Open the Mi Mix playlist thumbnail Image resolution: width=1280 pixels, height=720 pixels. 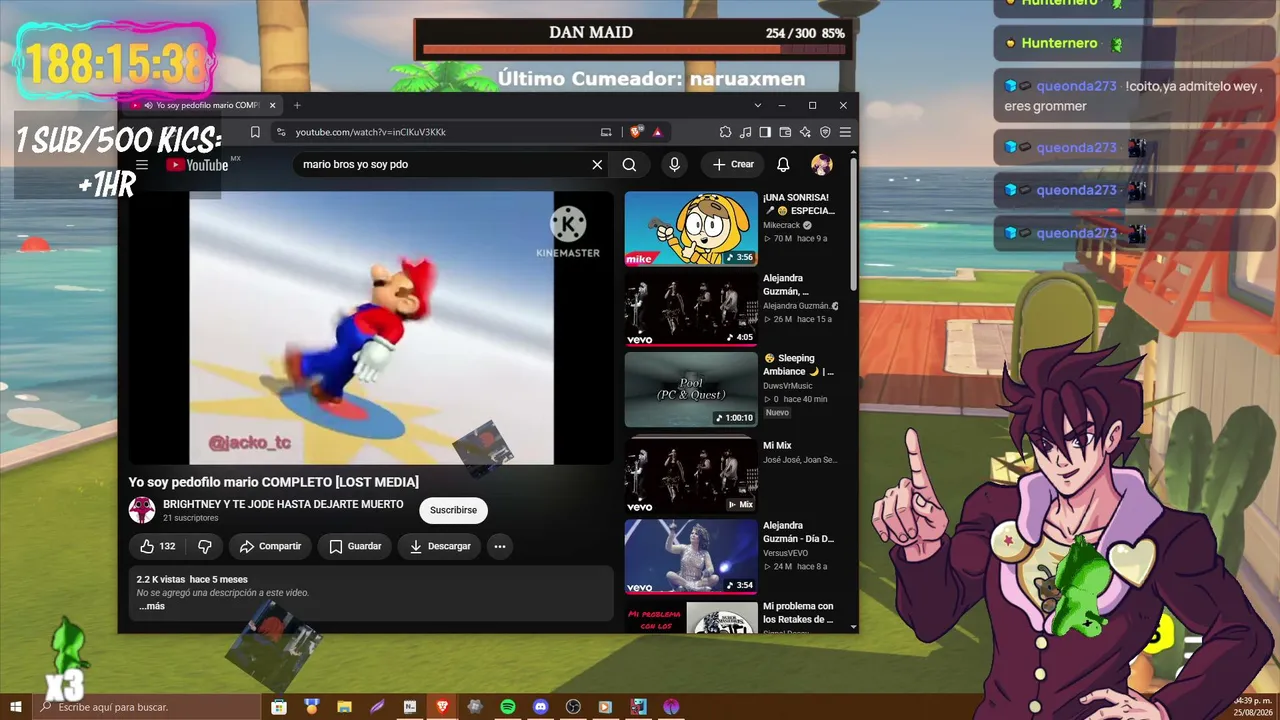pyautogui.click(x=691, y=476)
